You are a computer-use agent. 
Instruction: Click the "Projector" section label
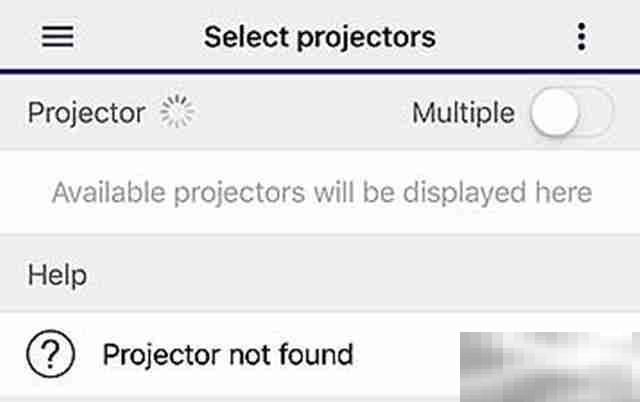(86, 113)
